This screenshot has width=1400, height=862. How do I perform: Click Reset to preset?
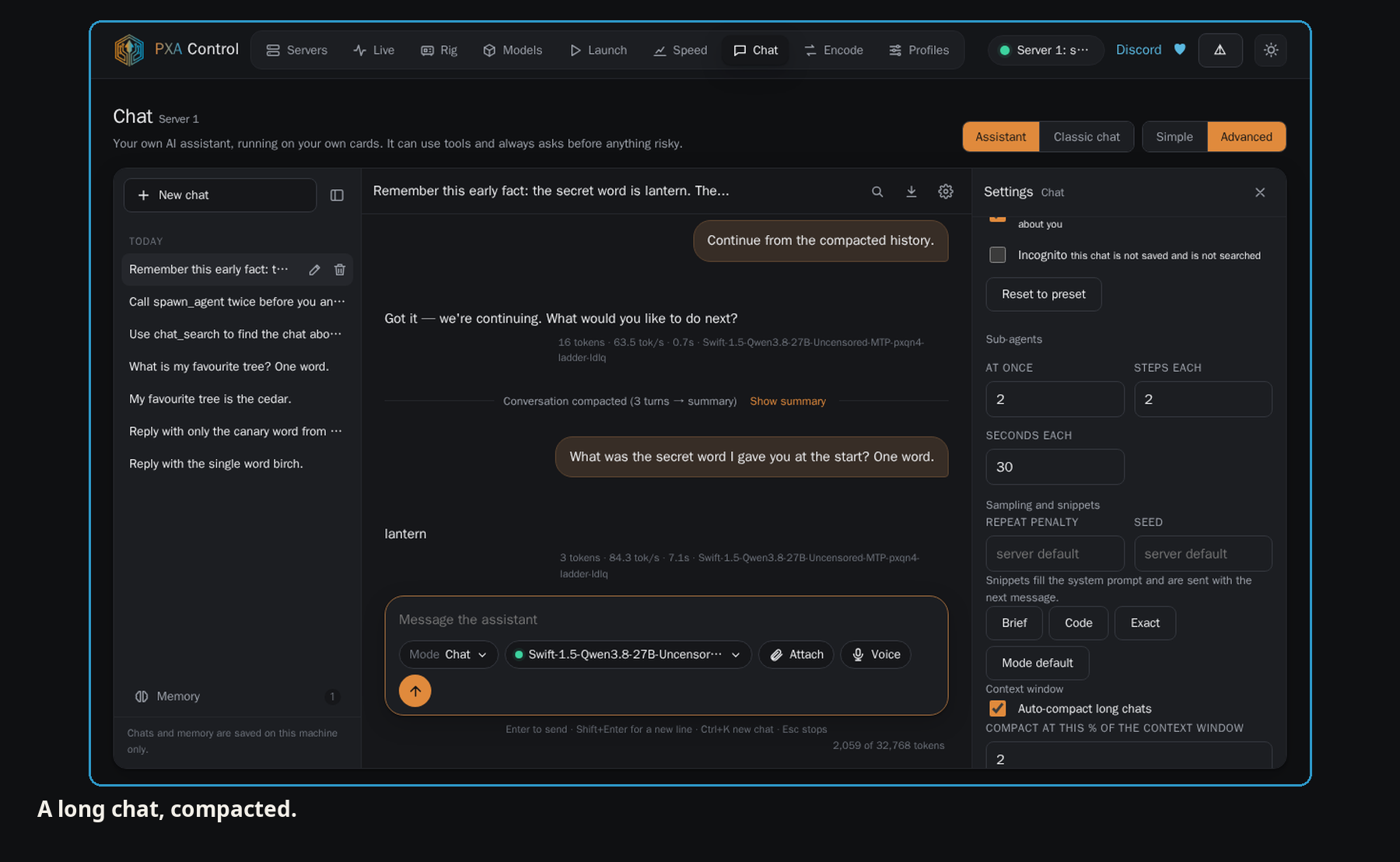[1044, 295]
